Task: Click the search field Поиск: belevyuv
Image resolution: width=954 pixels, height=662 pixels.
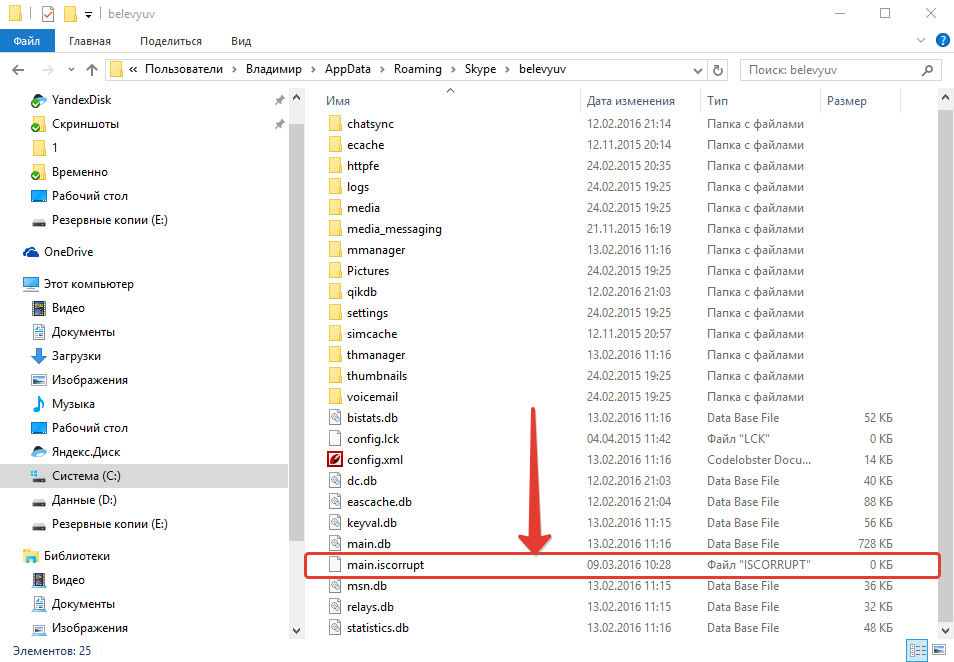Action: coord(832,70)
